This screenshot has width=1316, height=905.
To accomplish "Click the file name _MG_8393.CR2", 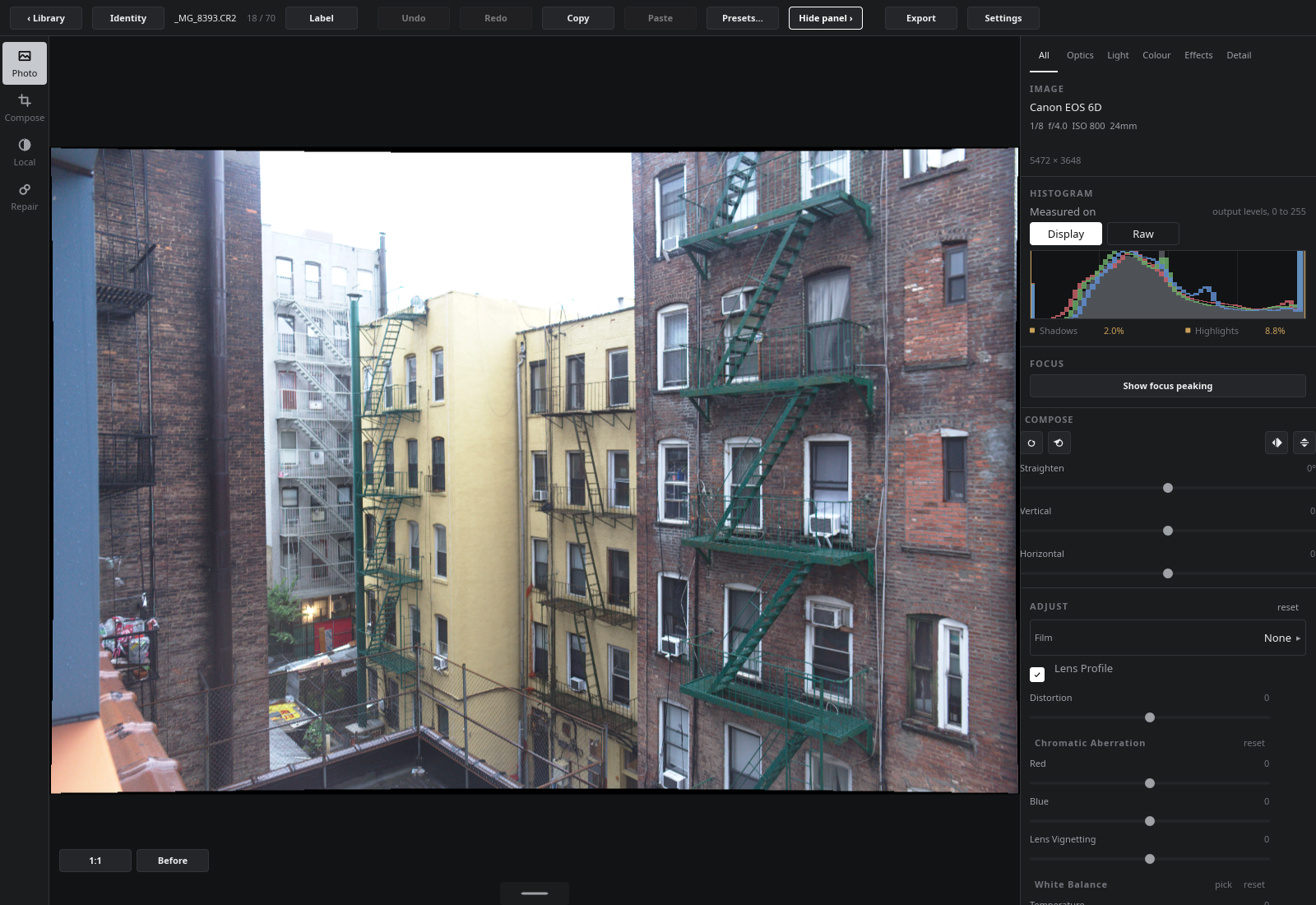I will pyautogui.click(x=206, y=18).
